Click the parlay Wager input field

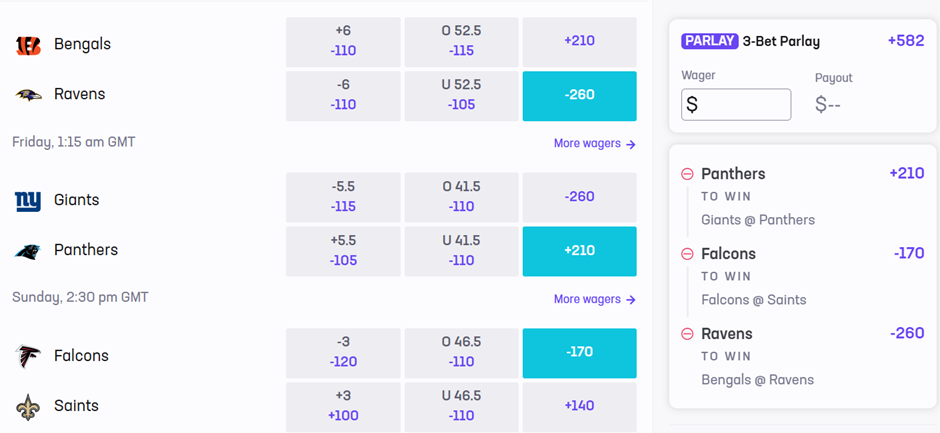(x=736, y=105)
